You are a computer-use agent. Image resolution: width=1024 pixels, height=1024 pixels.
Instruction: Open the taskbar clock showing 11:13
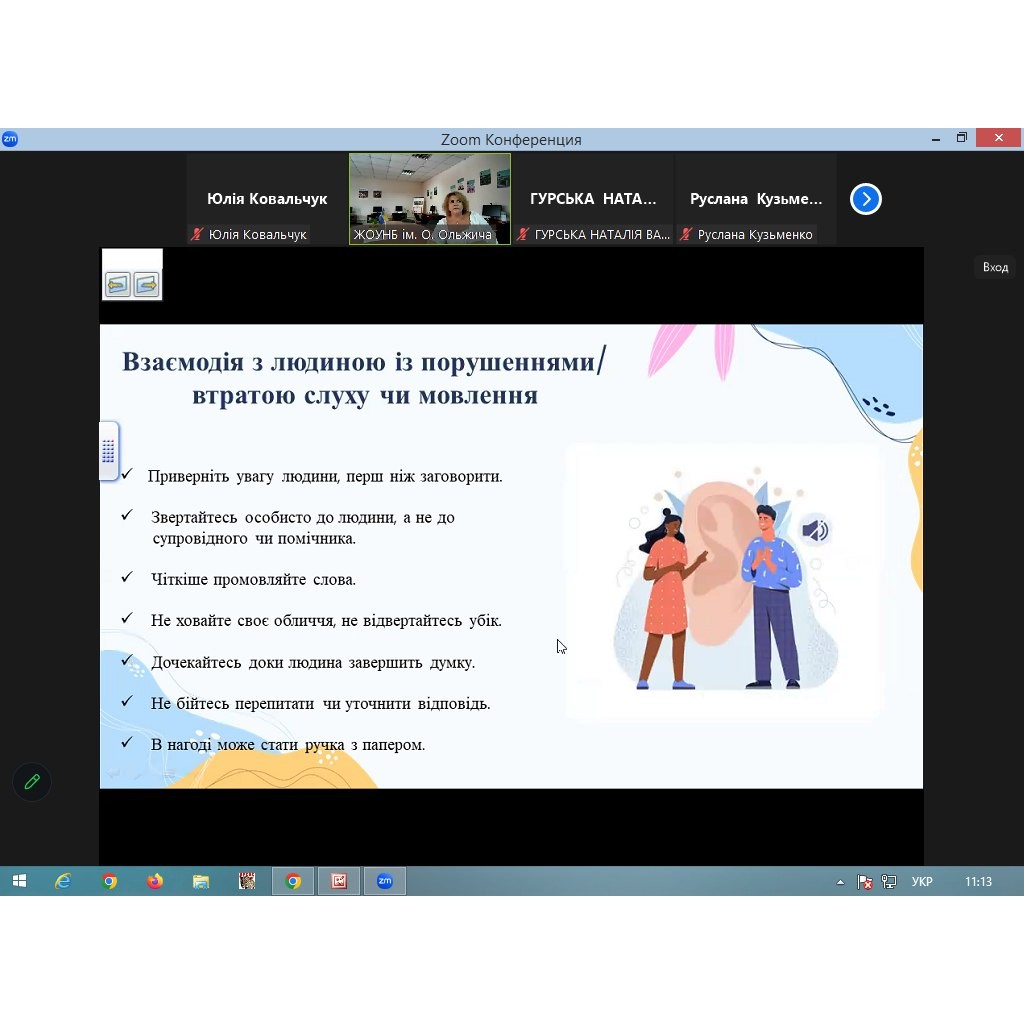(978, 882)
